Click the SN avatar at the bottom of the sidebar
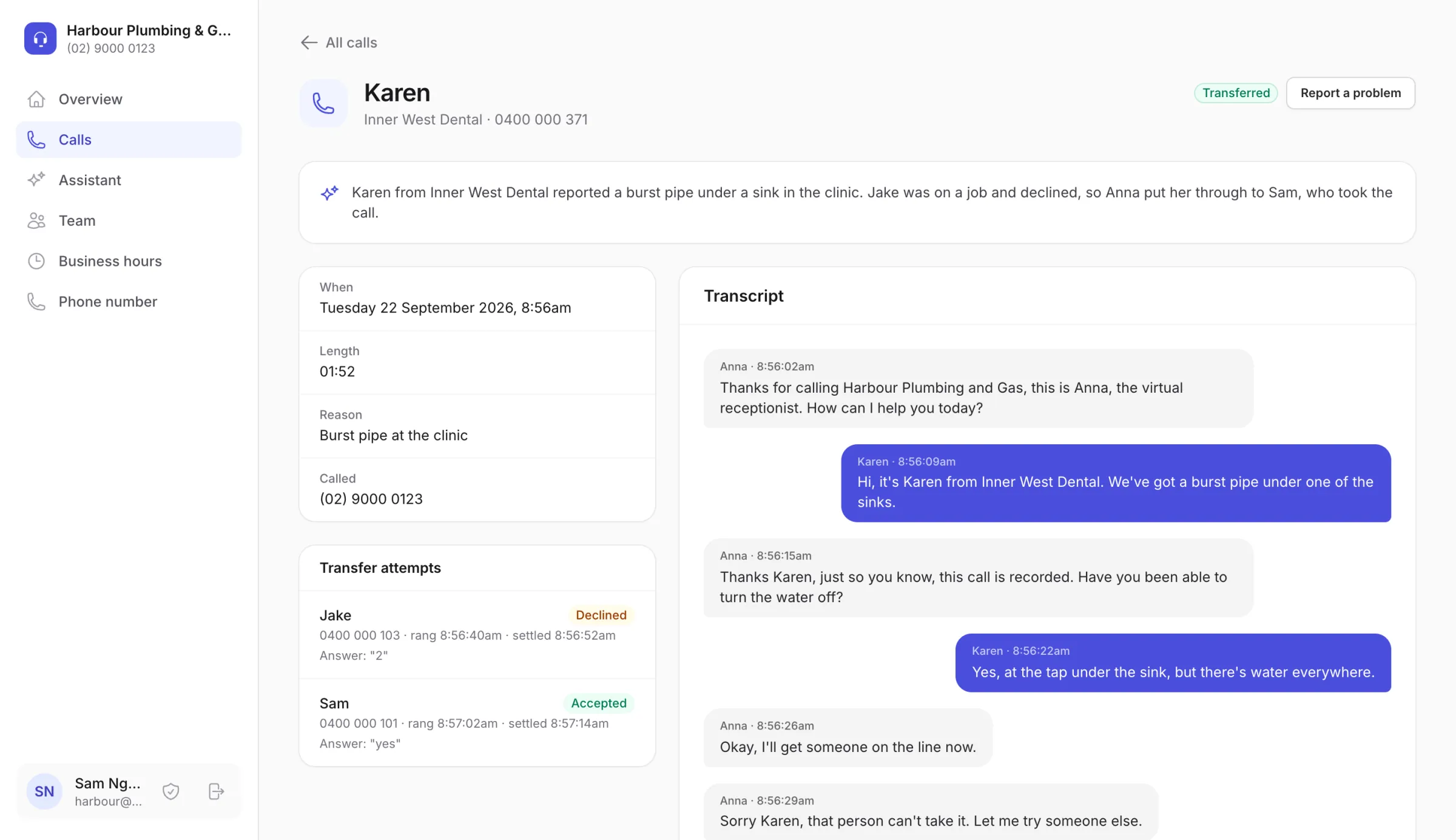Image resolution: width=1456 pixels, height=840 pixels. pos(44,791)
